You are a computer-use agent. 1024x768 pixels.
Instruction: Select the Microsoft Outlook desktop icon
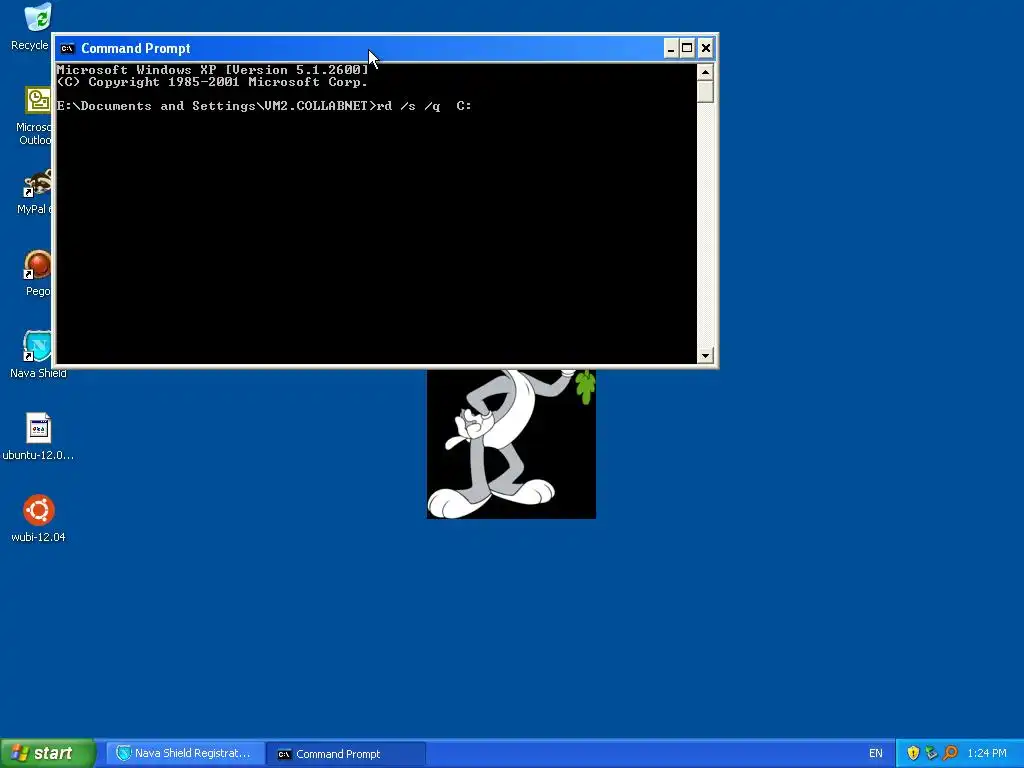click(x=38, y=100)
